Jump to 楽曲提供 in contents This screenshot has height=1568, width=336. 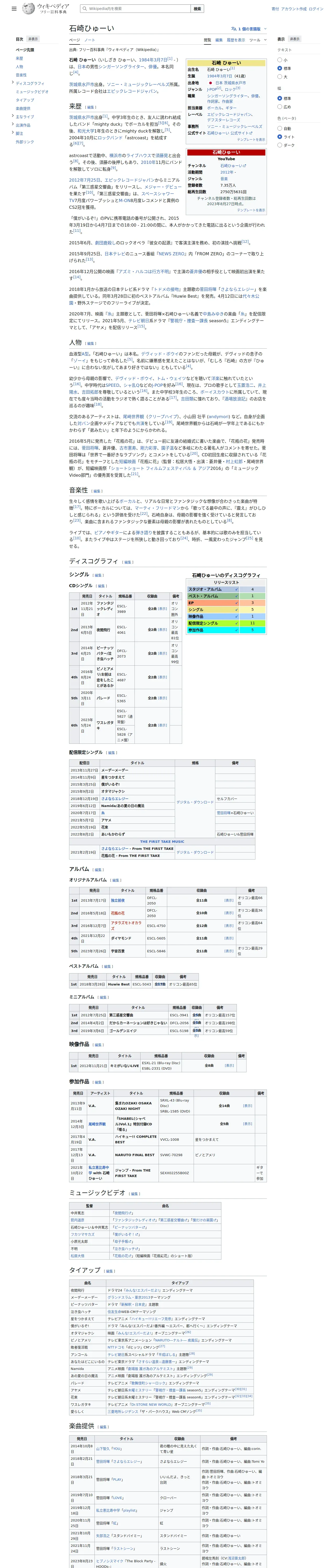click(23, 108)
